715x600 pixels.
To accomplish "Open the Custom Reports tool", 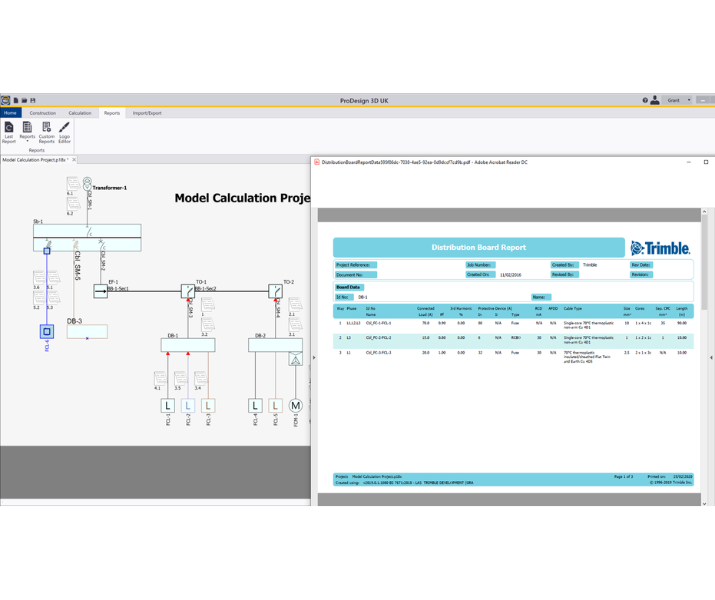I will coord(46,132).
